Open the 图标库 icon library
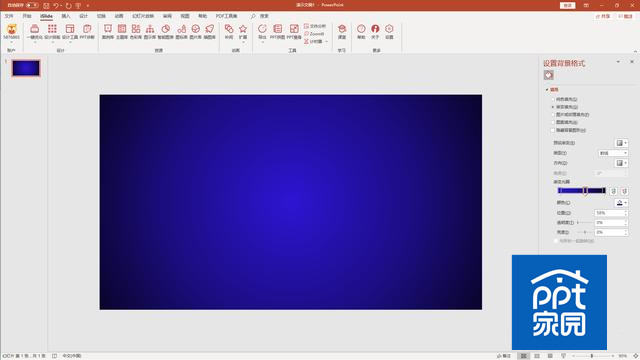The image size is (640, 360). [x=182, y=31]
